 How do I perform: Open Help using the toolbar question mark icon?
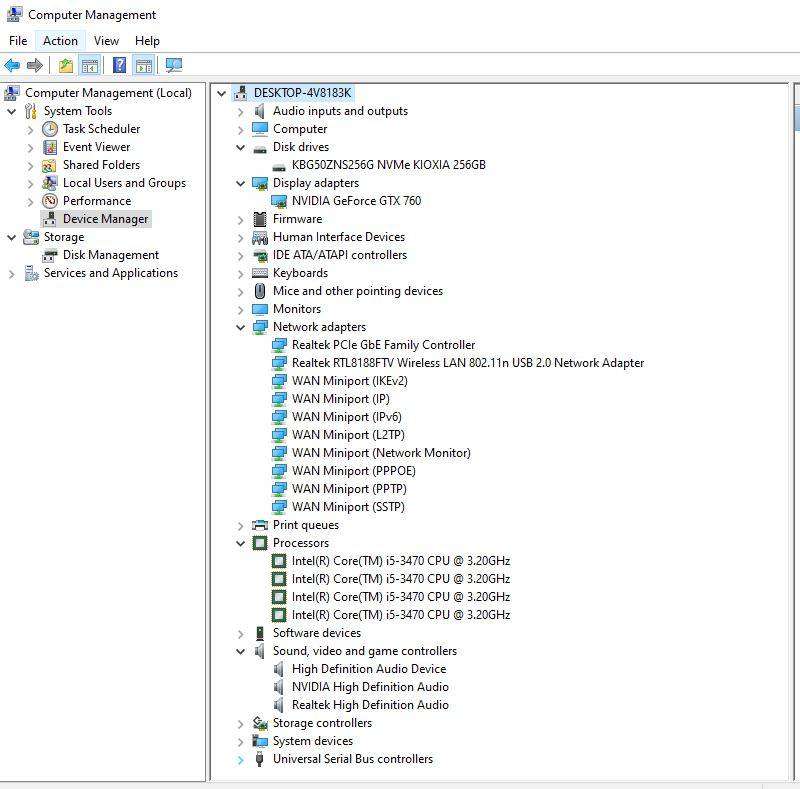click(119, 65)
